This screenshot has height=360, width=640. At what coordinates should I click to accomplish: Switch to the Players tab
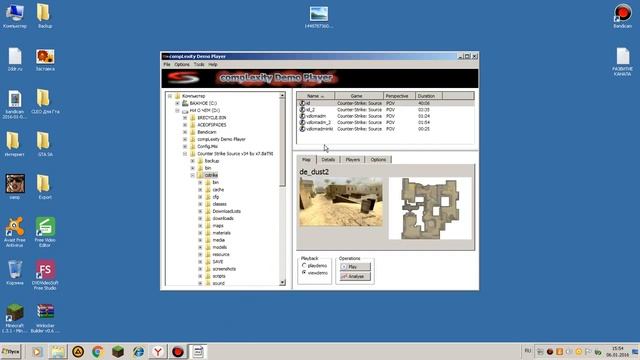coord(353,160)
